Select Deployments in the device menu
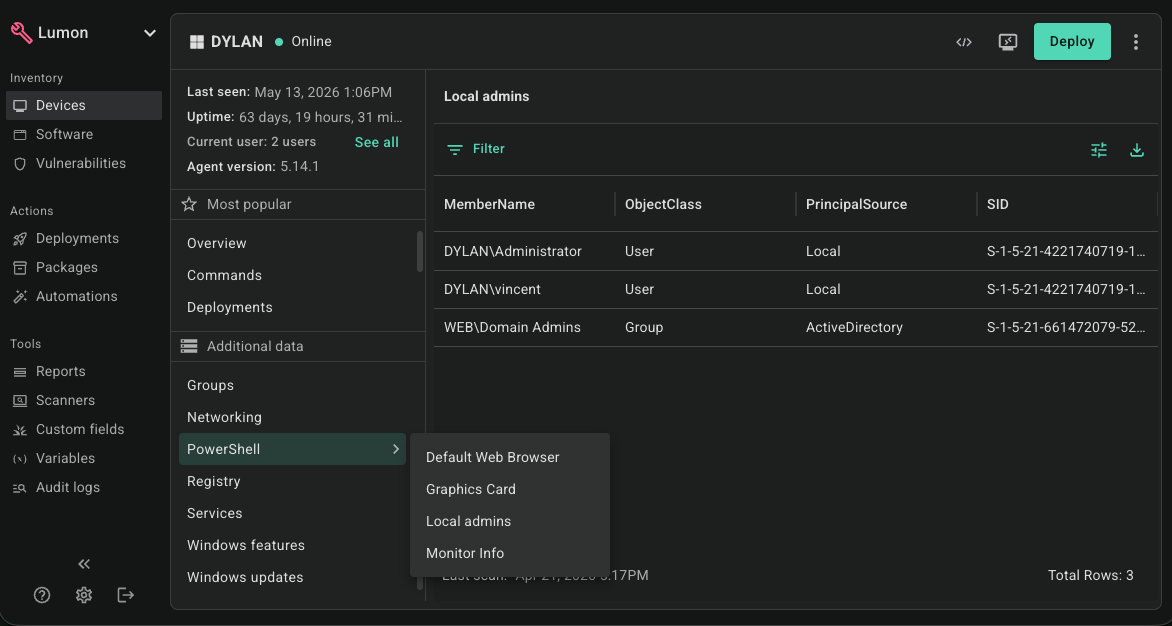 coord(229,308)
